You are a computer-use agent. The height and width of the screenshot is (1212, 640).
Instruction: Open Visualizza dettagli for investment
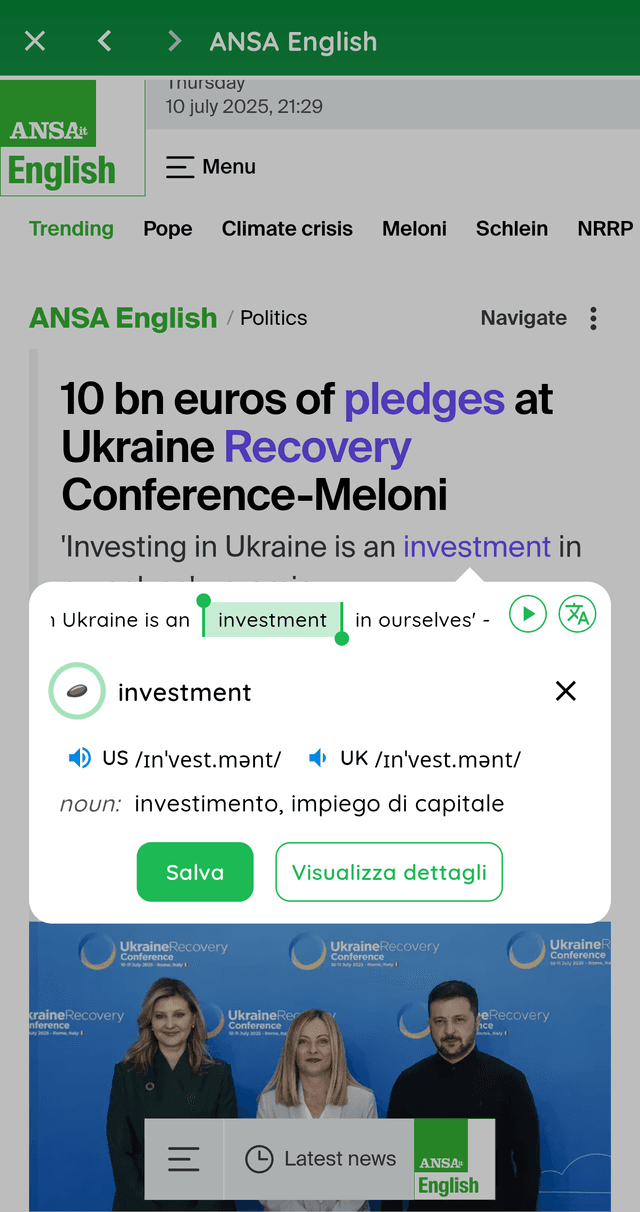[389, 872]
